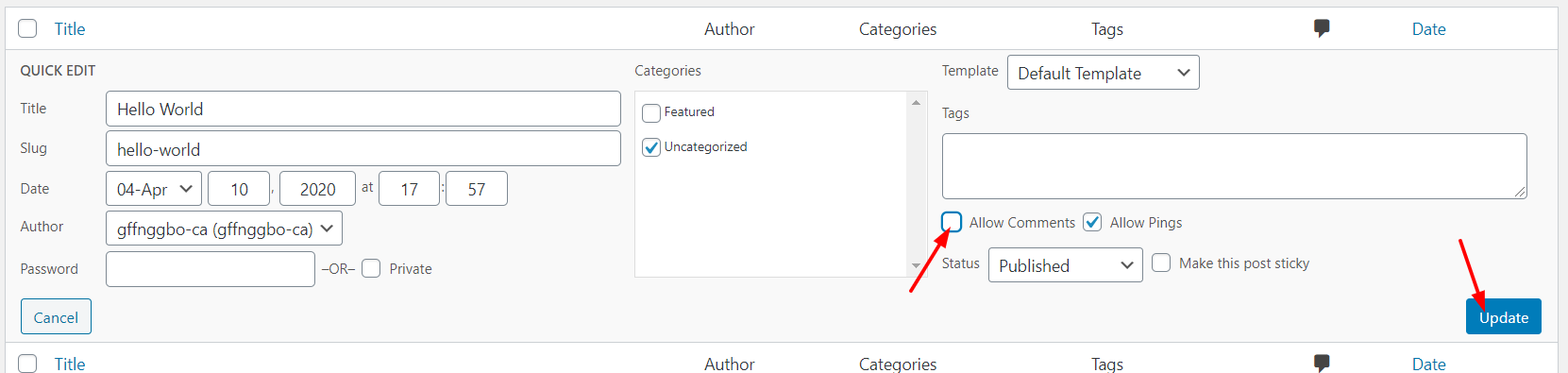The image size is (1568, 373).
Task: Enable the Allow Comments checkbox
Action: click(952, 222)
